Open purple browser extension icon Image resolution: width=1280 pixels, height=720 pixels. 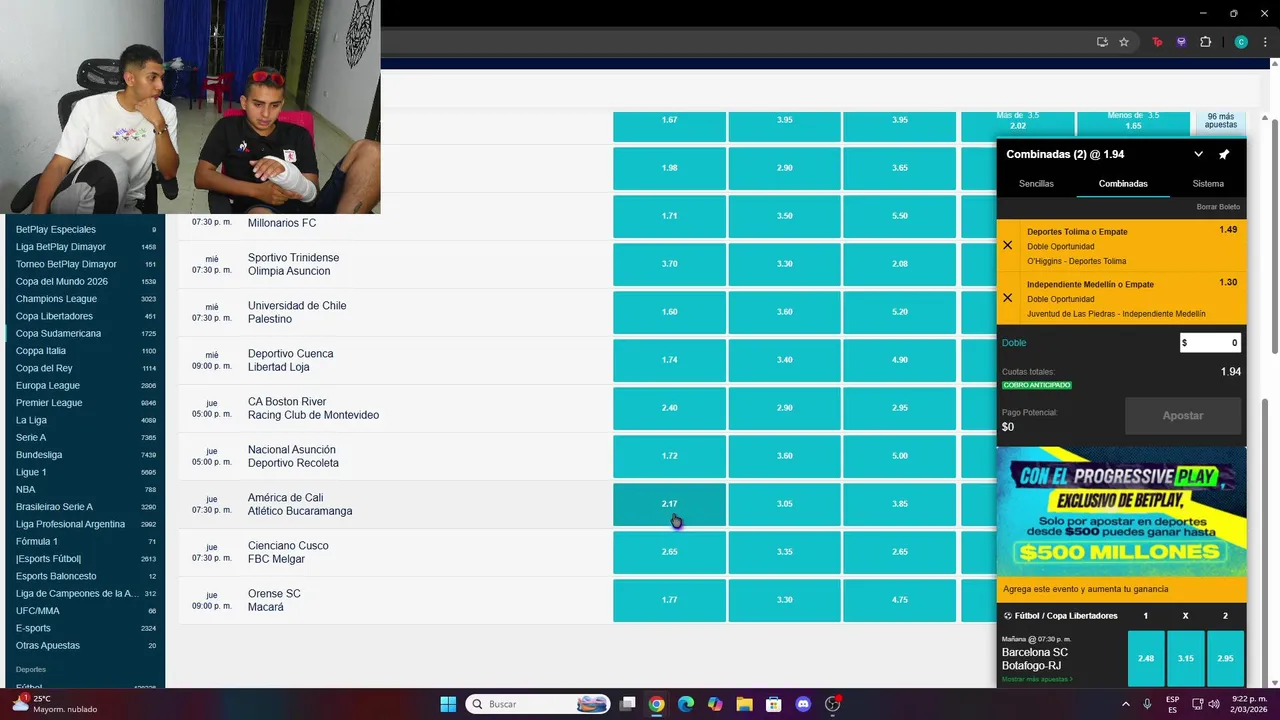click(1181, 42)
